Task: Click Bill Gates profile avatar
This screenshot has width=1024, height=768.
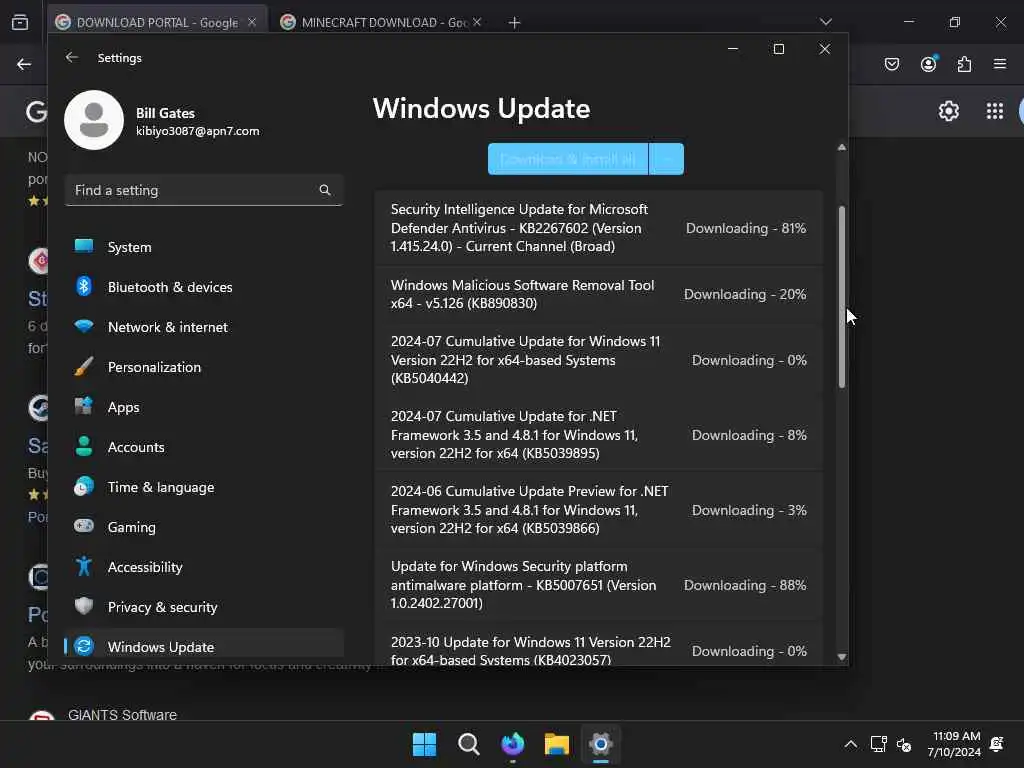Action: (x=94, y=120)
